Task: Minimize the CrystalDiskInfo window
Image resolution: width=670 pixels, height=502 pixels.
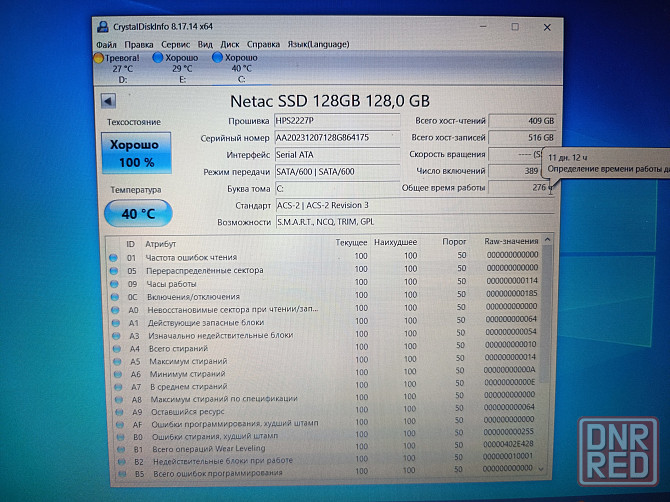Action: pyautogui.click(x=483, y=27)
